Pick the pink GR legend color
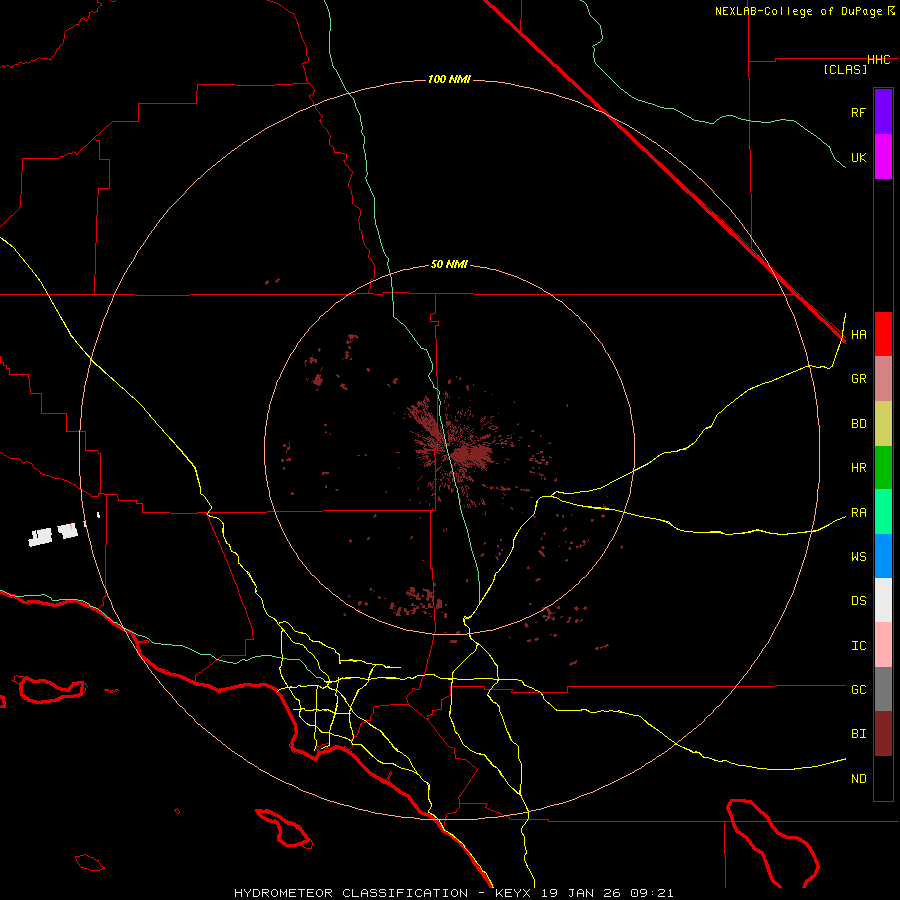The image size is (900, 900). tap(883, 378)
